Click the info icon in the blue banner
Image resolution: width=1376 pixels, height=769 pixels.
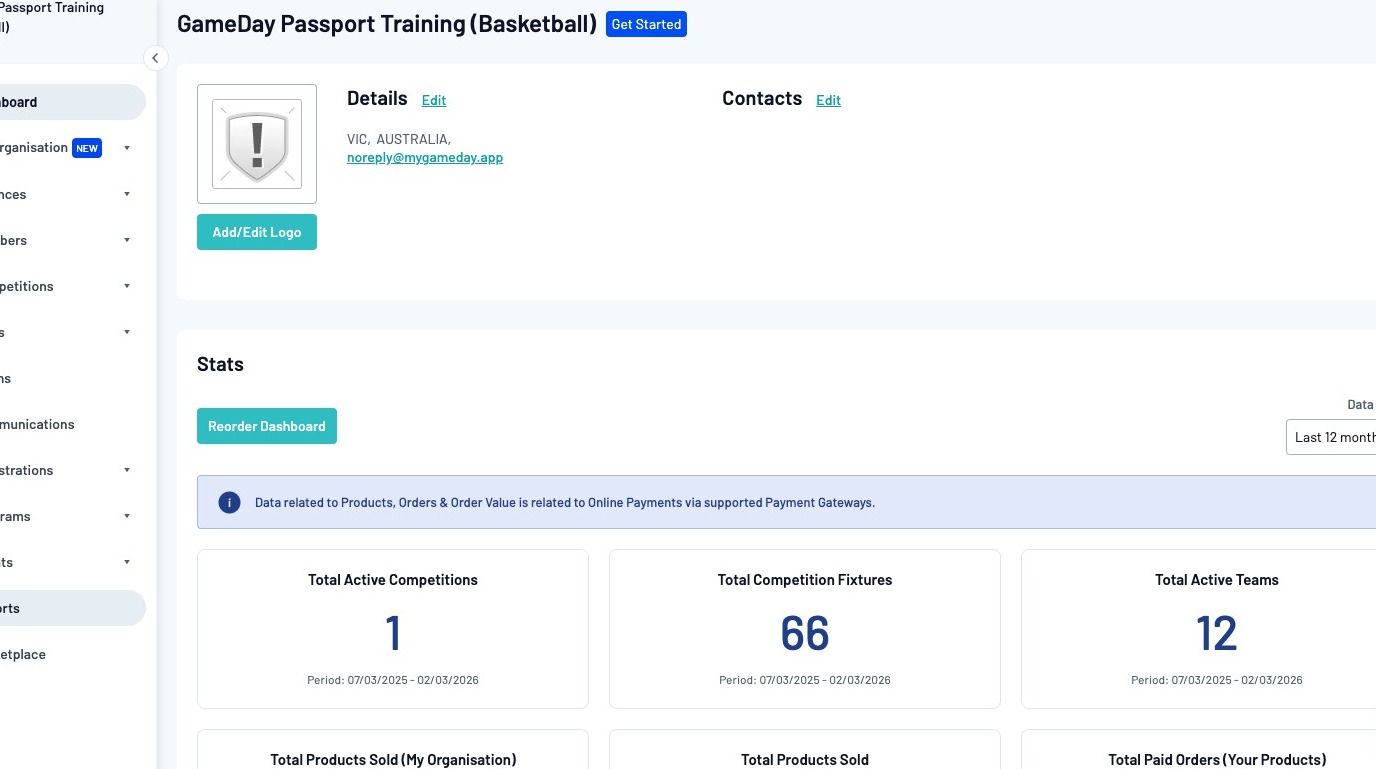229,502
